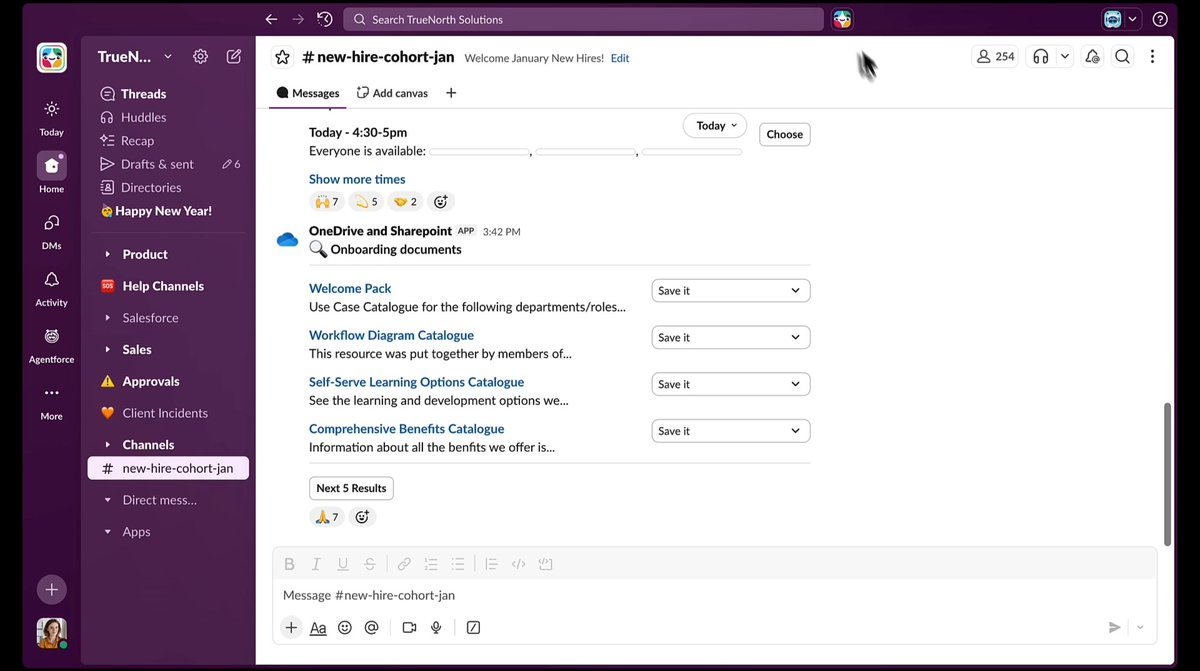Open the Welcome Pack document link
The height and width of the screenshot is (671, 1200).
tap(350, 288)
